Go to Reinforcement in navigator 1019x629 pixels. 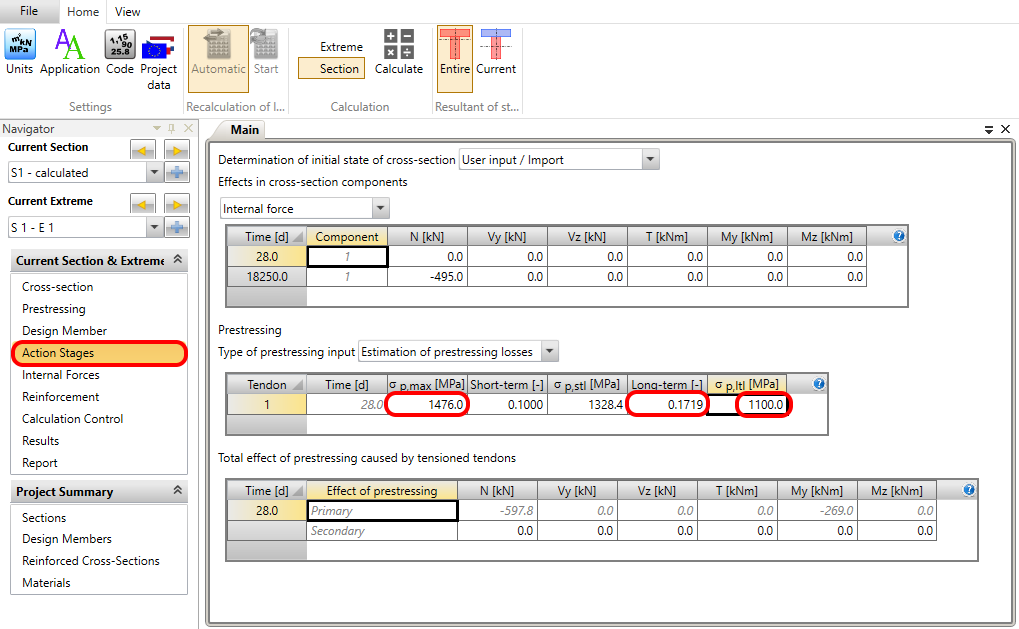[x=61, y=397]
